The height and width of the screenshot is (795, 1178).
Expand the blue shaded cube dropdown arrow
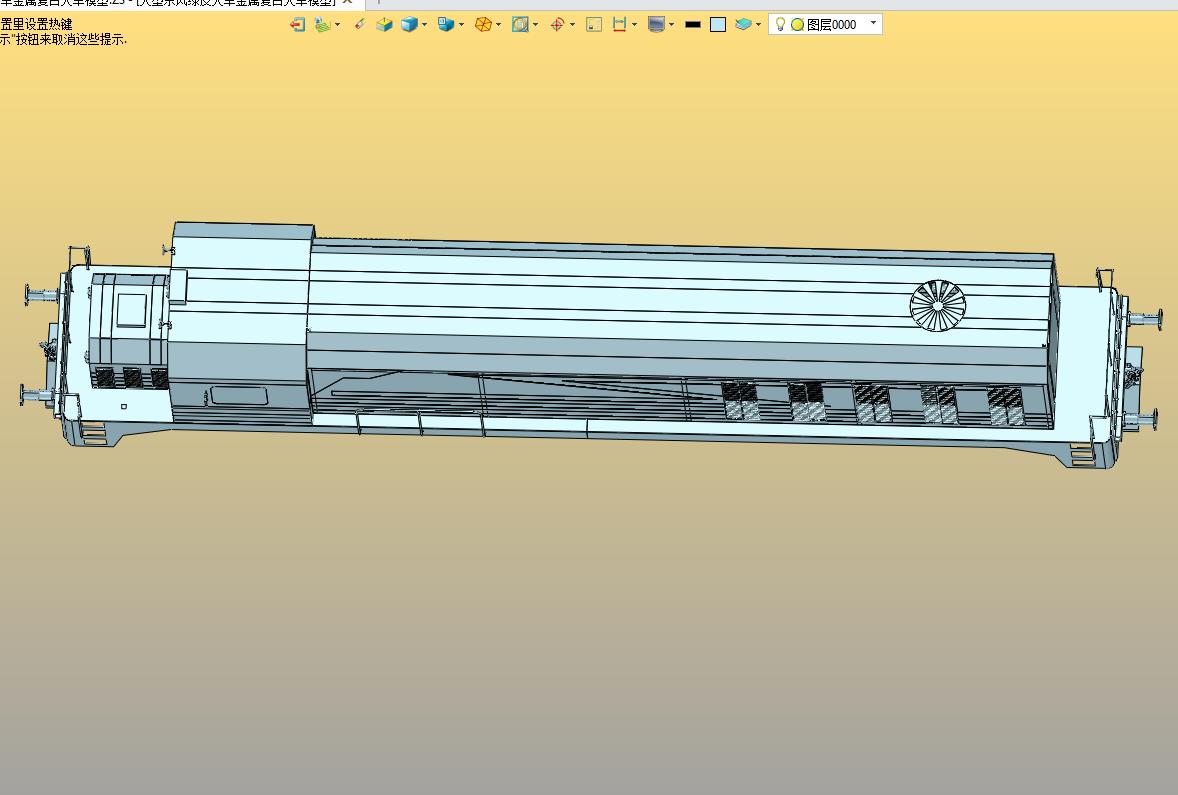(x=424, y=25)
